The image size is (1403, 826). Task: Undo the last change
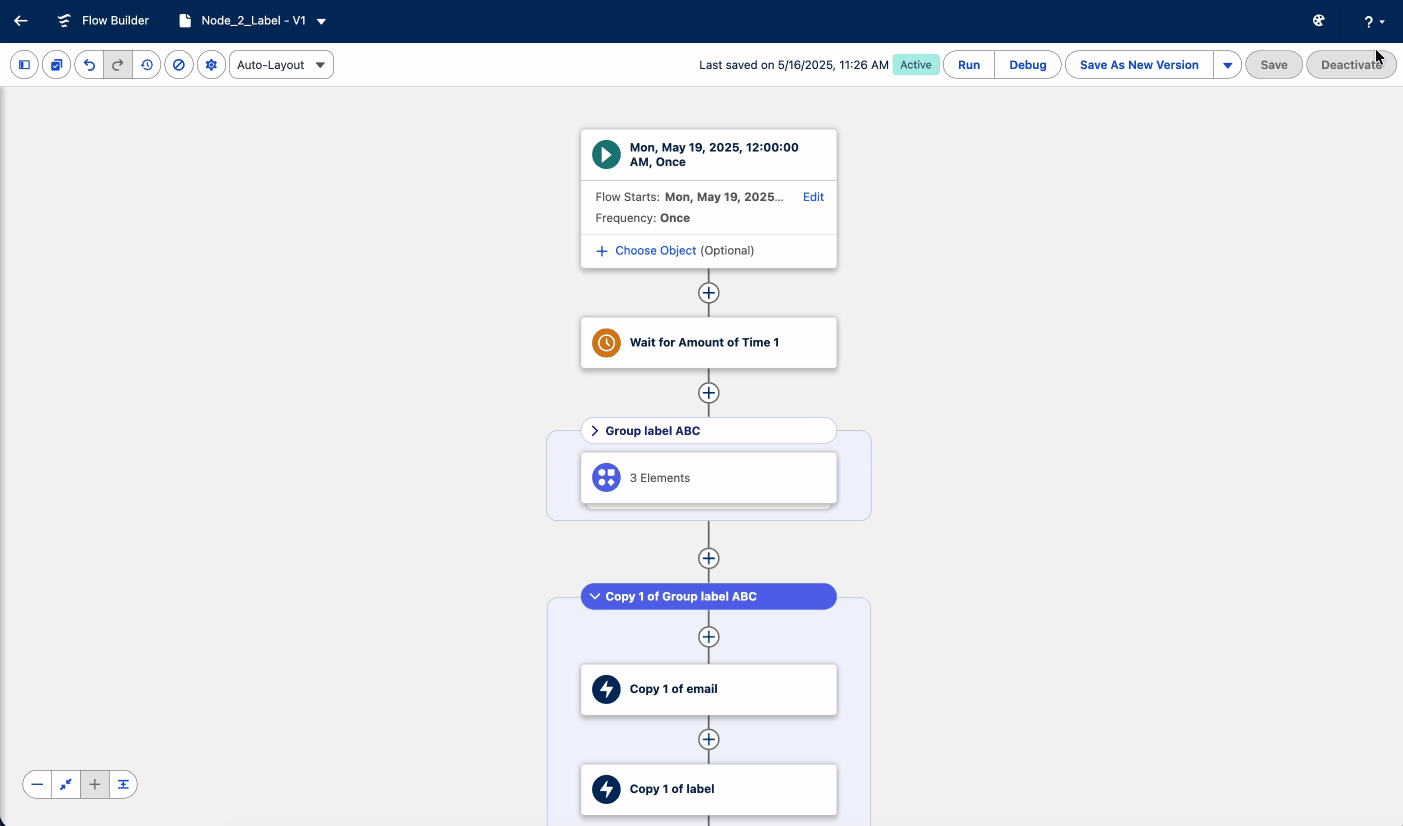[89, 65]
